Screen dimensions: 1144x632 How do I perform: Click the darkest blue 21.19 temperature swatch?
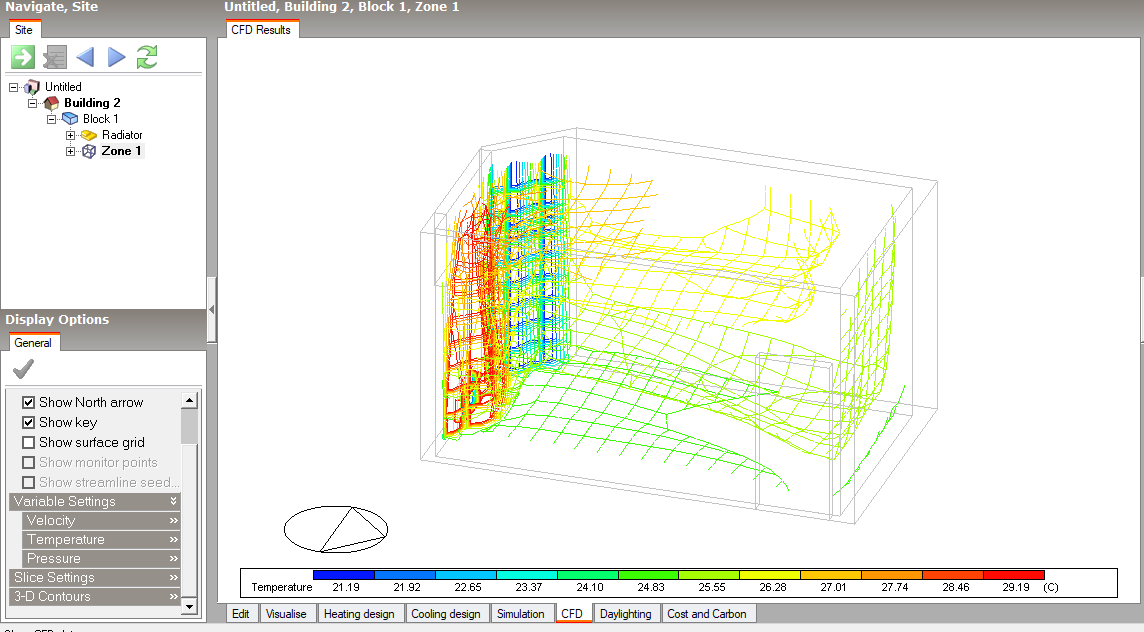coord(344,575)
